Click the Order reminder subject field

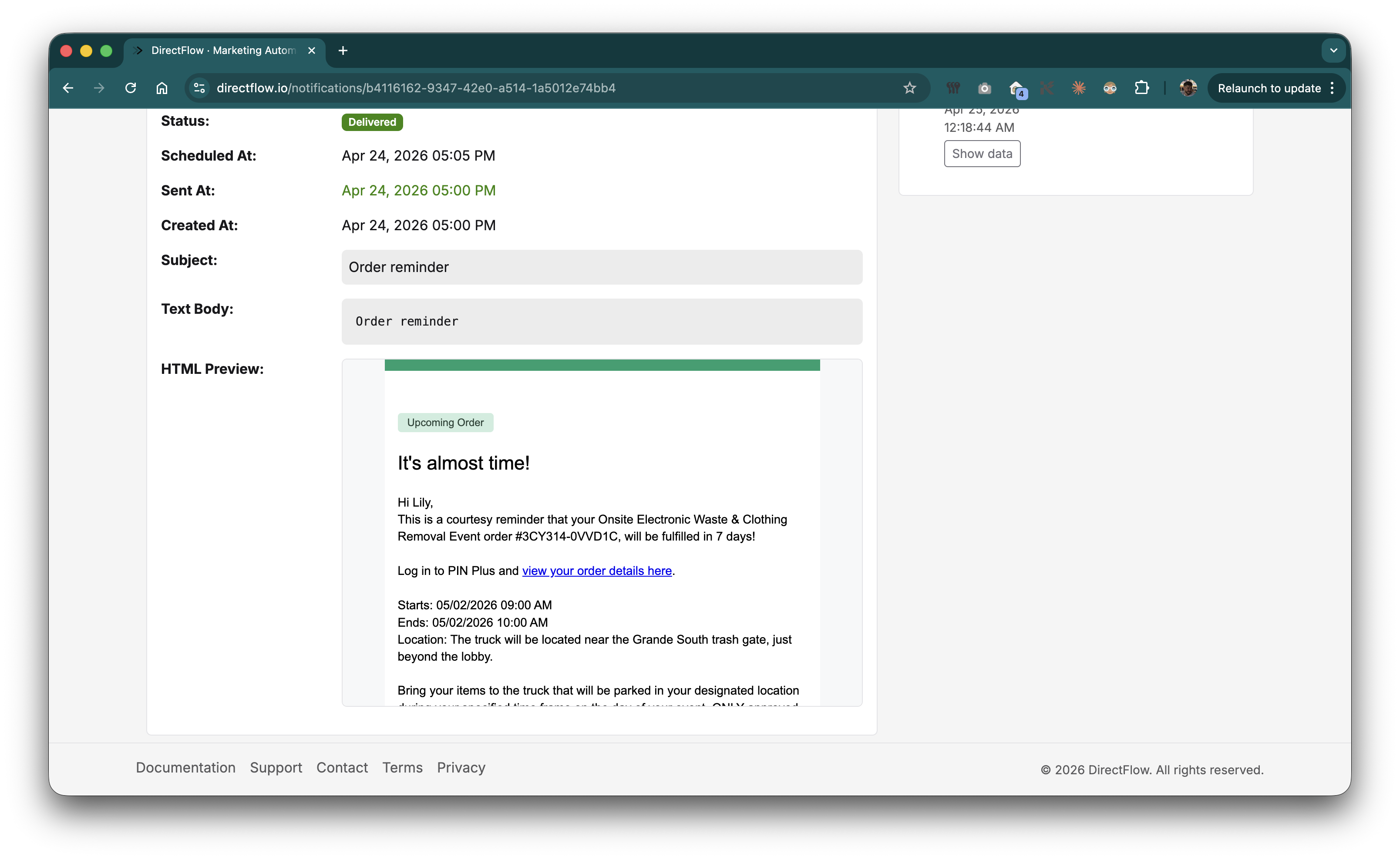click(x=601, y=267)
